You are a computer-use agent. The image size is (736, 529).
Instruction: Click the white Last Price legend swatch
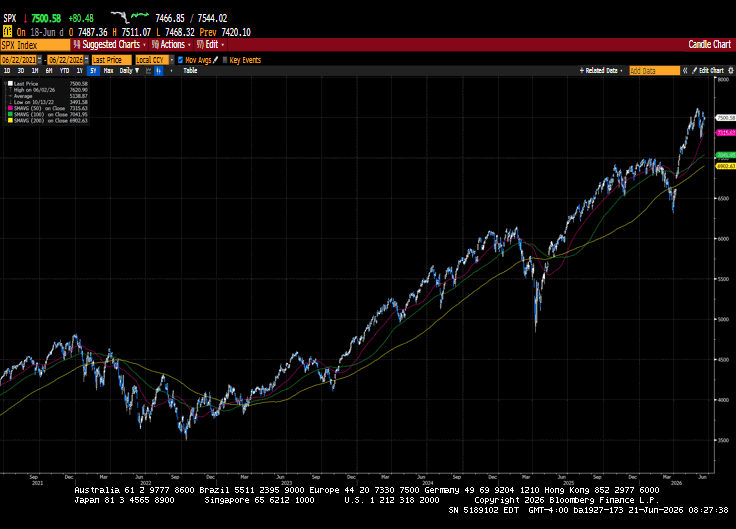point(10,84)
